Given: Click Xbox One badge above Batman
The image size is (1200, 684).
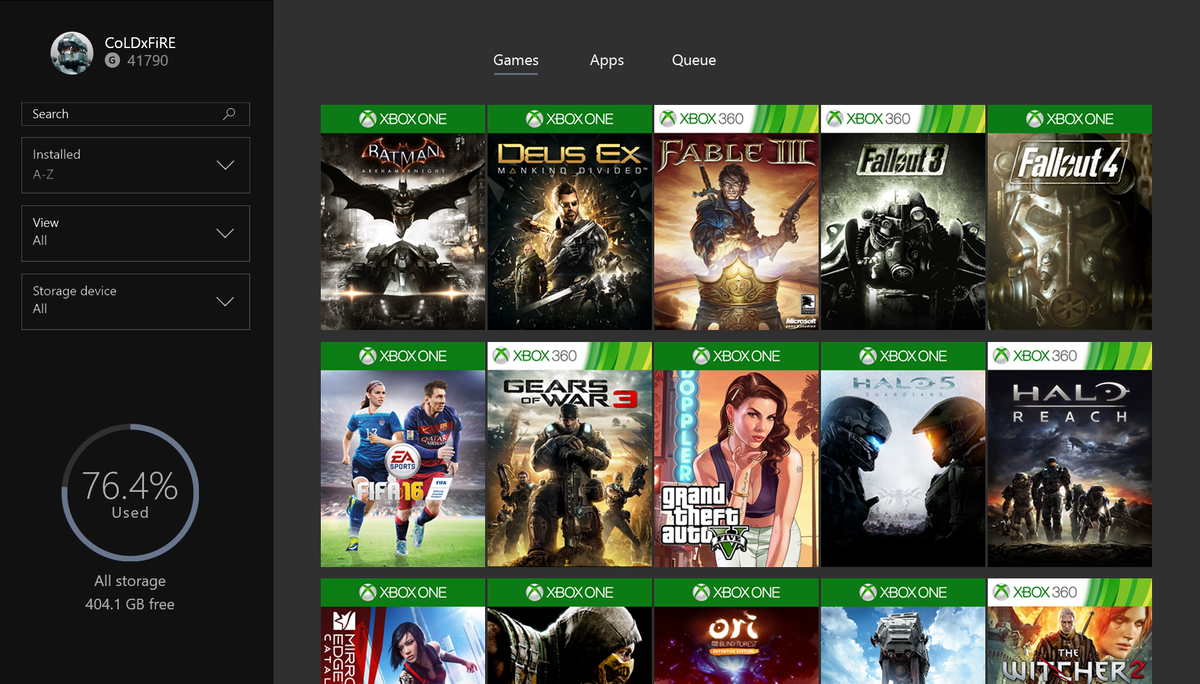Looking at the screenshot, I should coord(403,119).
